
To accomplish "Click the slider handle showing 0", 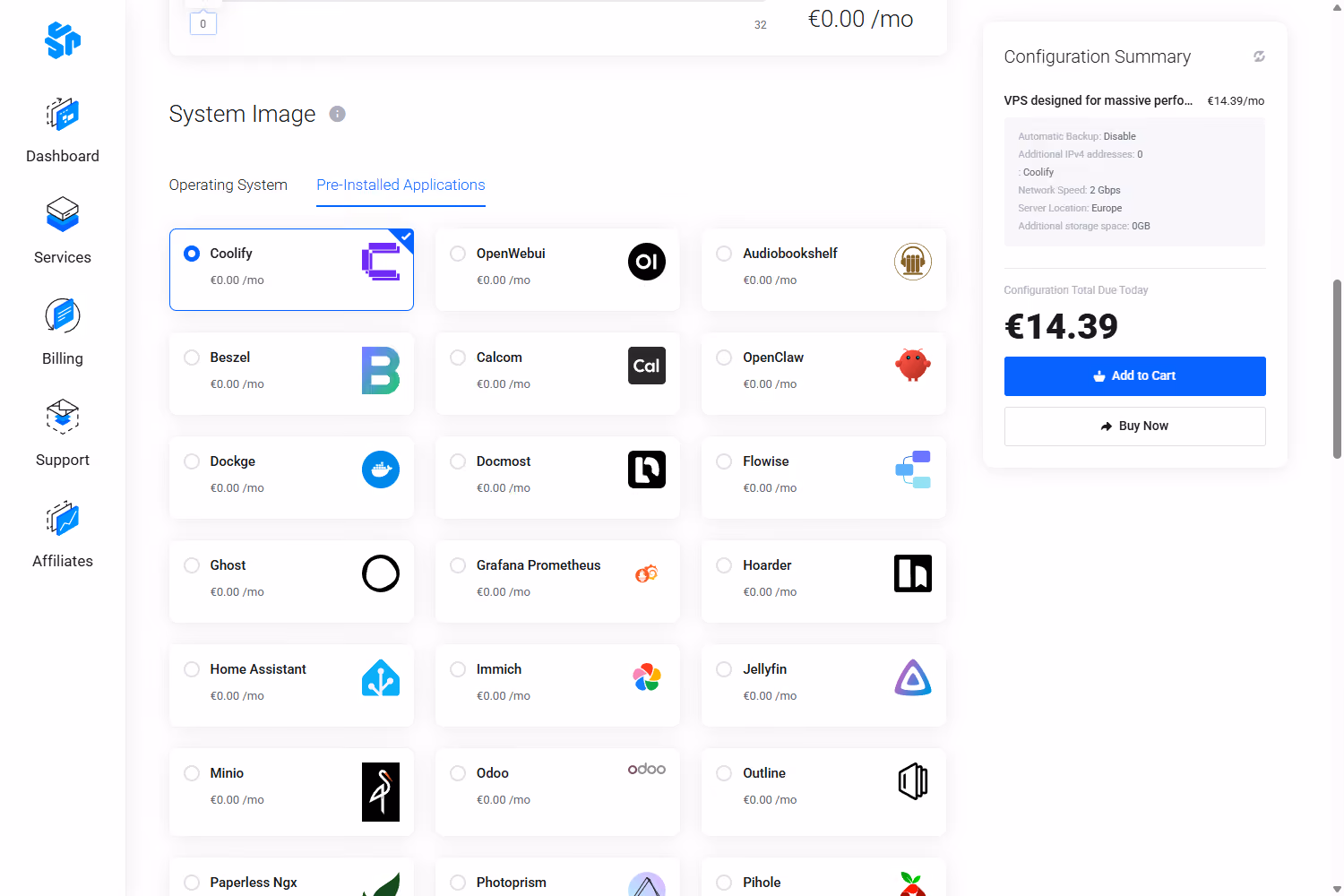I will 203,24.
